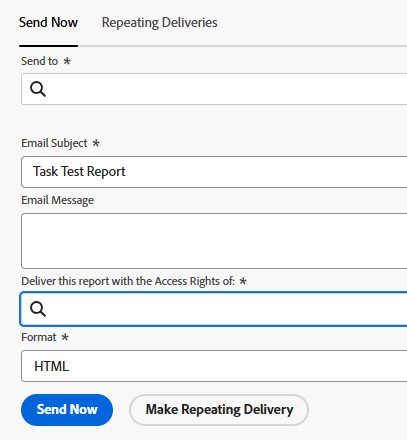
Task: Click the Email Subject label
Action: [x=54, y=143]
